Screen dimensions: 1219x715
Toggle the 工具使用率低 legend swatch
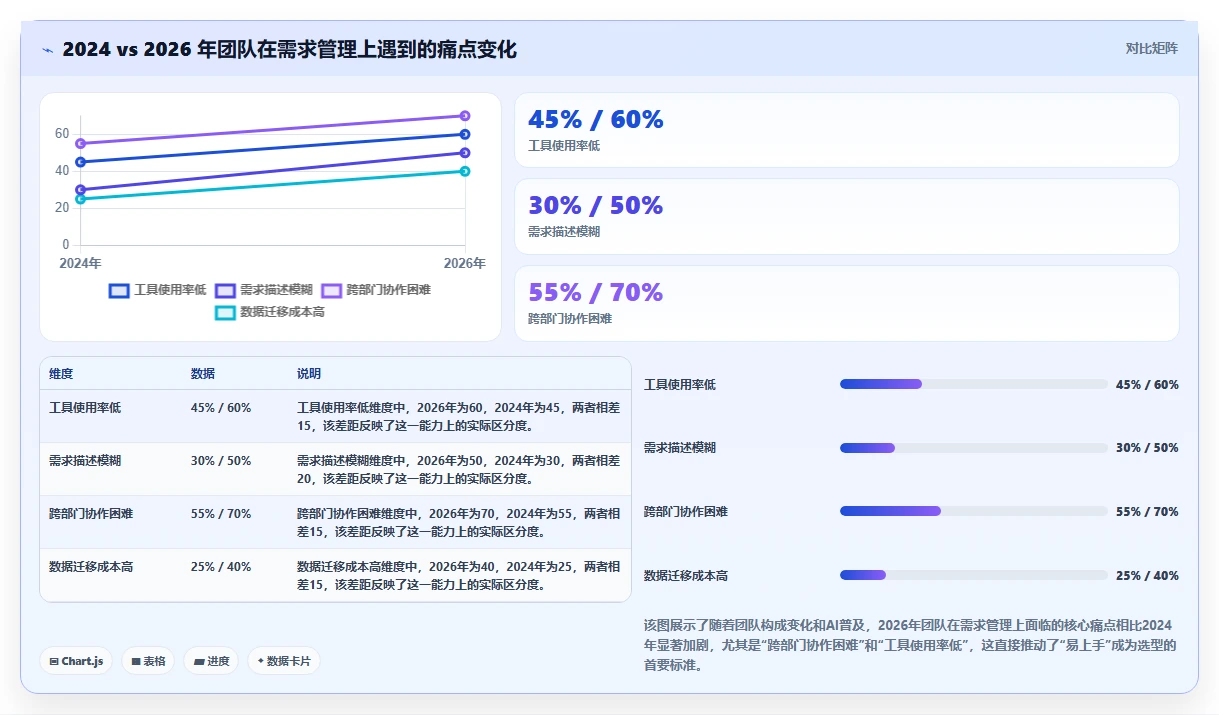coord(119,290)
